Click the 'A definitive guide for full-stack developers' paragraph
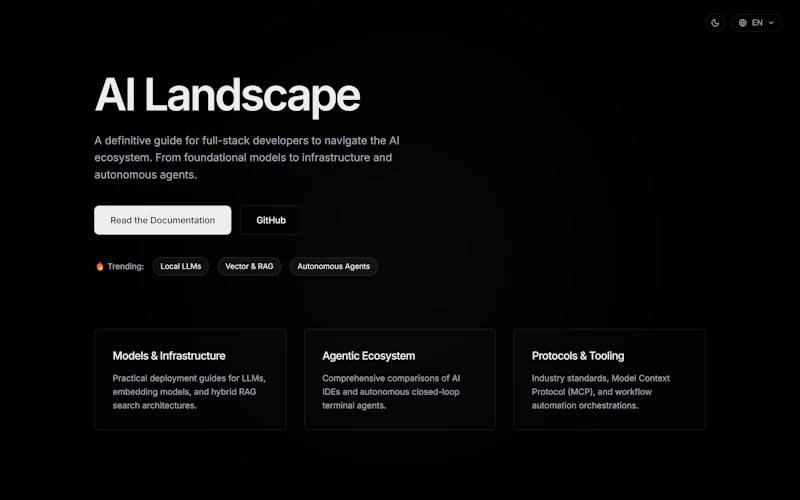 (x=247, y=158)
